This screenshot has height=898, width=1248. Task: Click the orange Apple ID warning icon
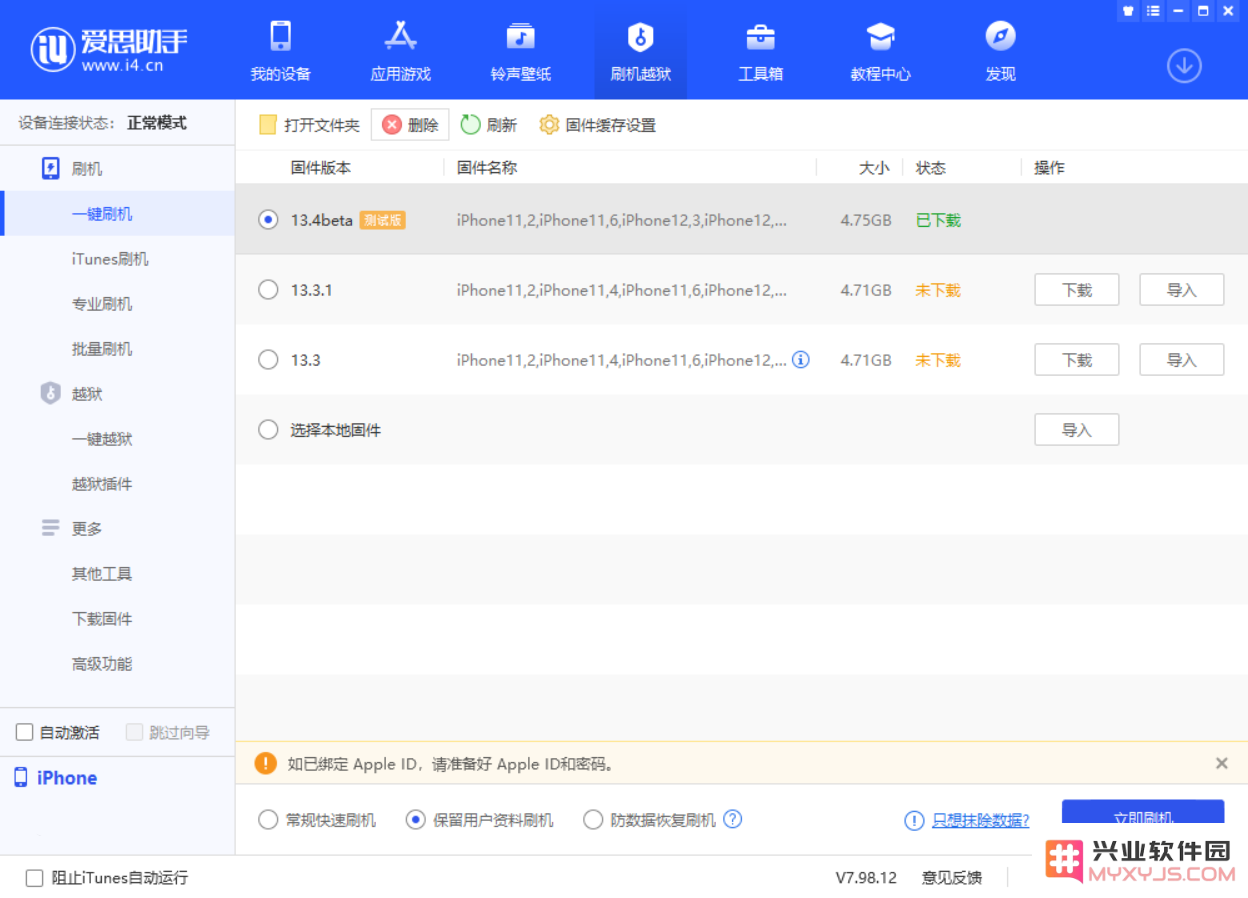(x=265, y=763)
